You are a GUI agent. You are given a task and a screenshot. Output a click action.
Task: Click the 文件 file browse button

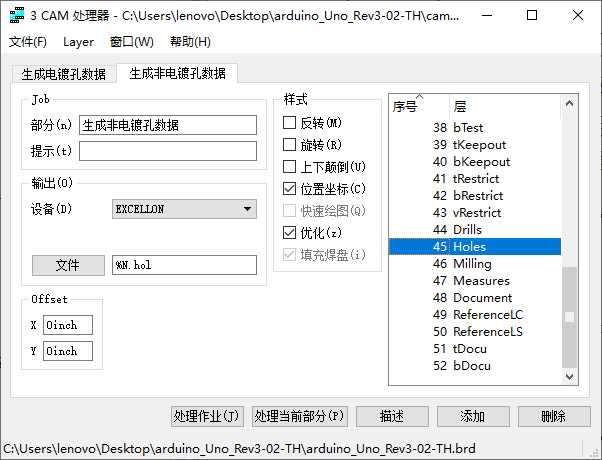click(x=68, y=265)
